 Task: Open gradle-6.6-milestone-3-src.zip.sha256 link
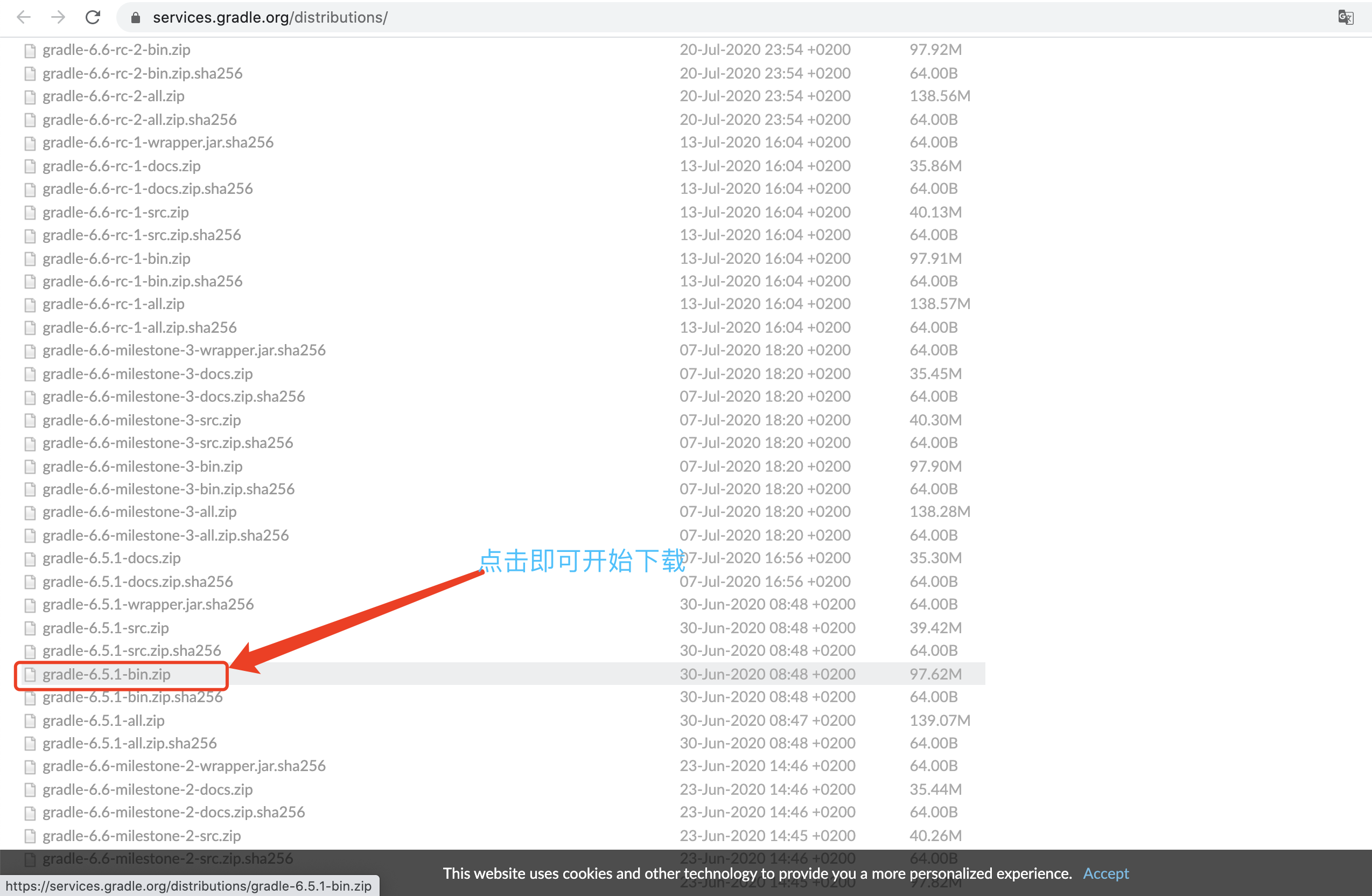point(168,442)
